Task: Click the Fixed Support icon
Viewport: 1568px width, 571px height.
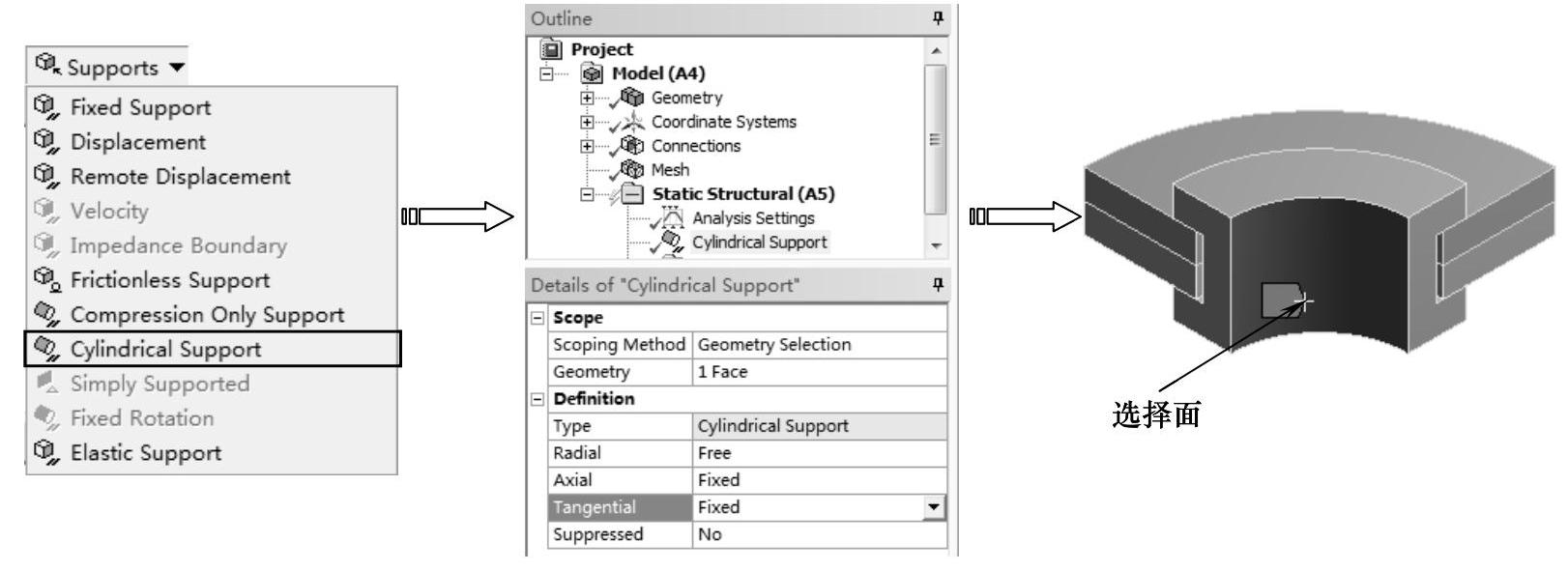Action: coord(45,106)
